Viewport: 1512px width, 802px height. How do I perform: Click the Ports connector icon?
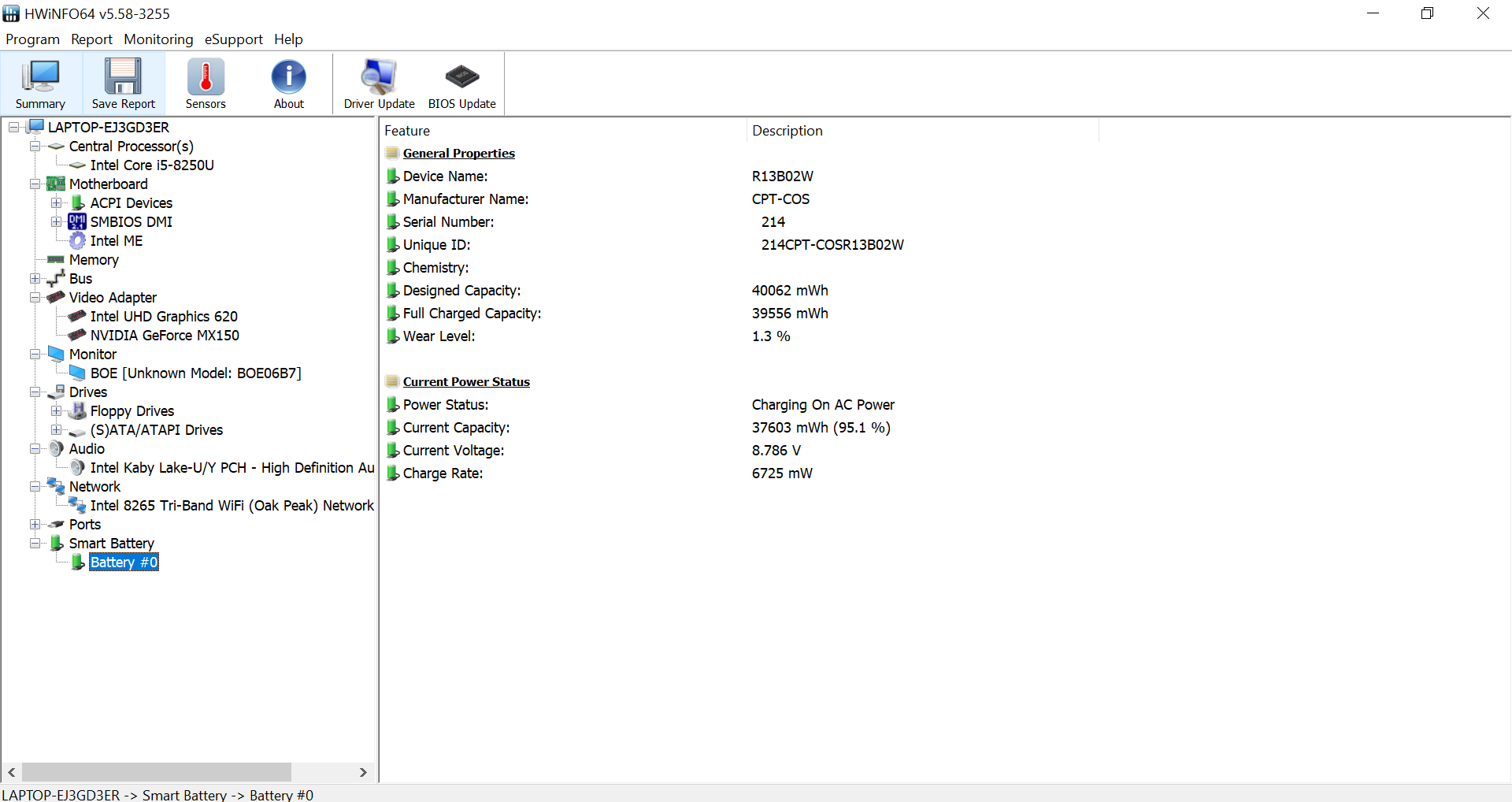point(56,524)
